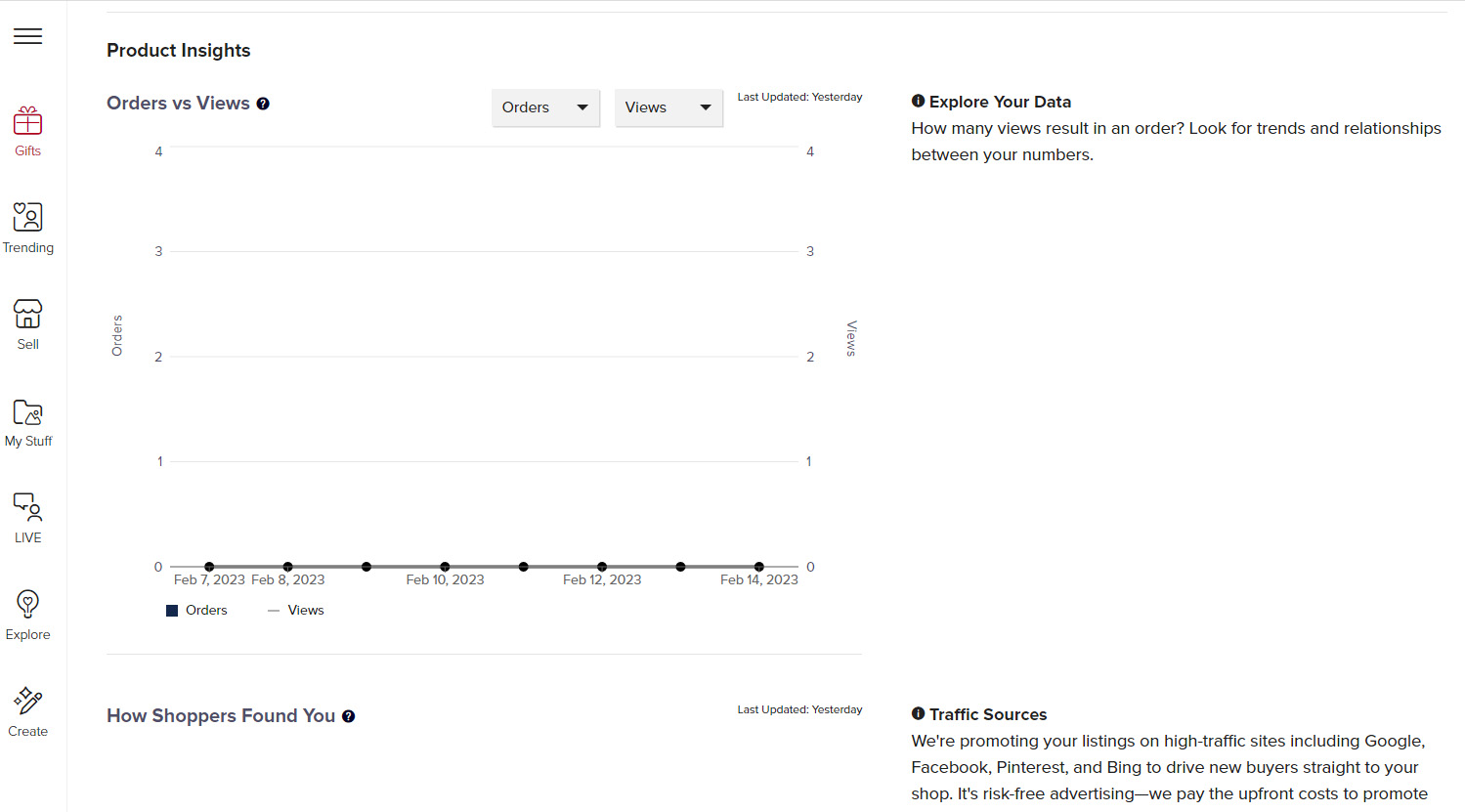Open My Stuff folder icon
The image size is (1465, 812).
[27, 411]
